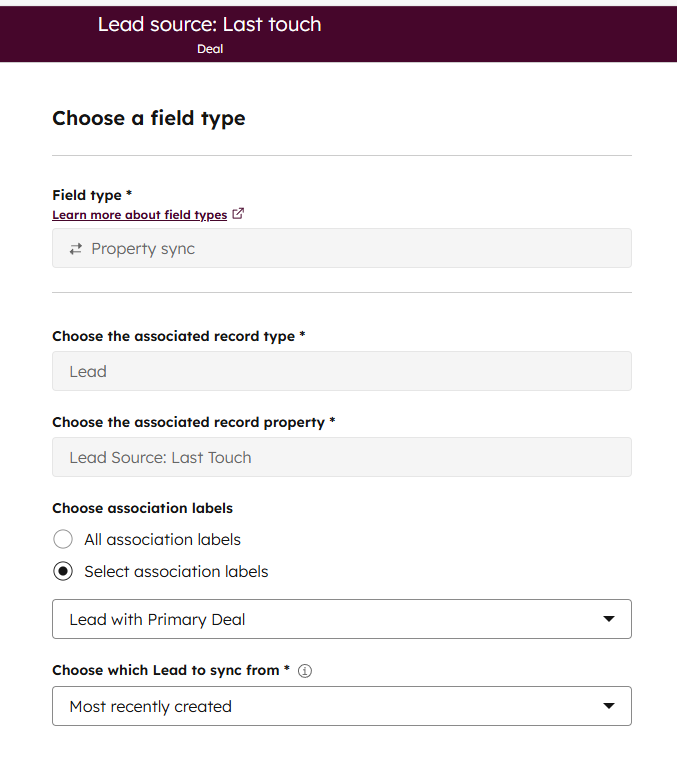The height and width of the screenshot is (771, 677).
Task: Click the Choose the associated record property label
Action: (193, 422)
